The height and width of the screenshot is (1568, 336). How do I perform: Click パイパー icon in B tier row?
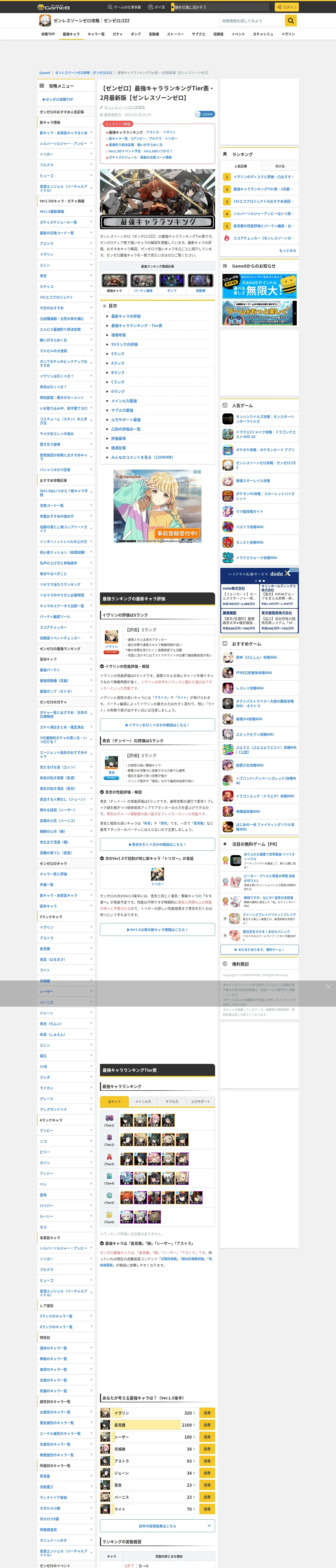coord(183,1178)
